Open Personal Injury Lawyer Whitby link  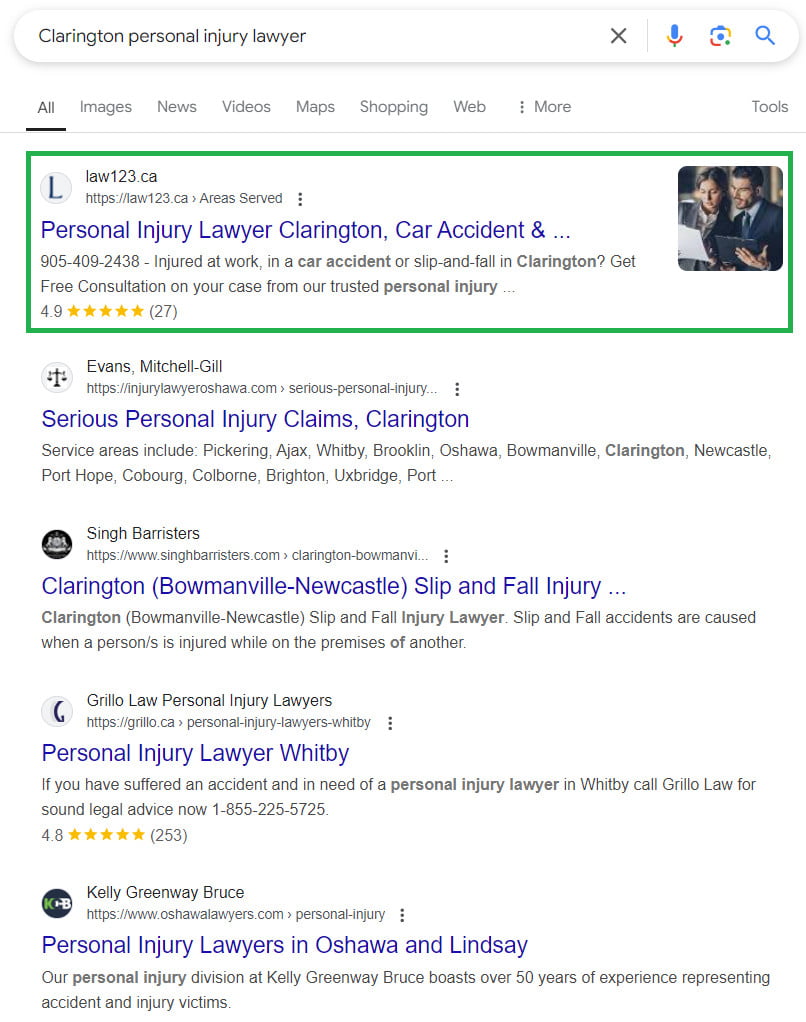click(195, 752)
